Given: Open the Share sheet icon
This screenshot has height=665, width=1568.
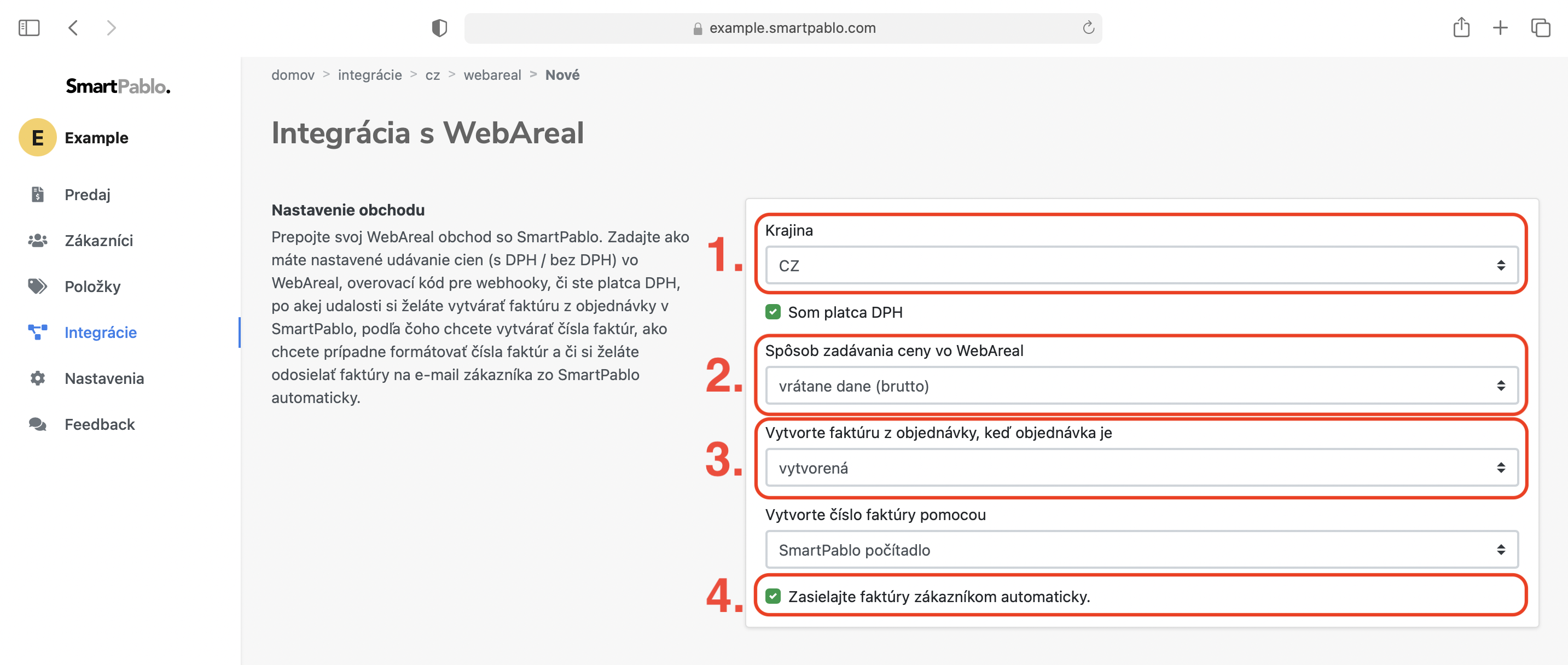Looking at the screenshot, I should [1461, 27].
